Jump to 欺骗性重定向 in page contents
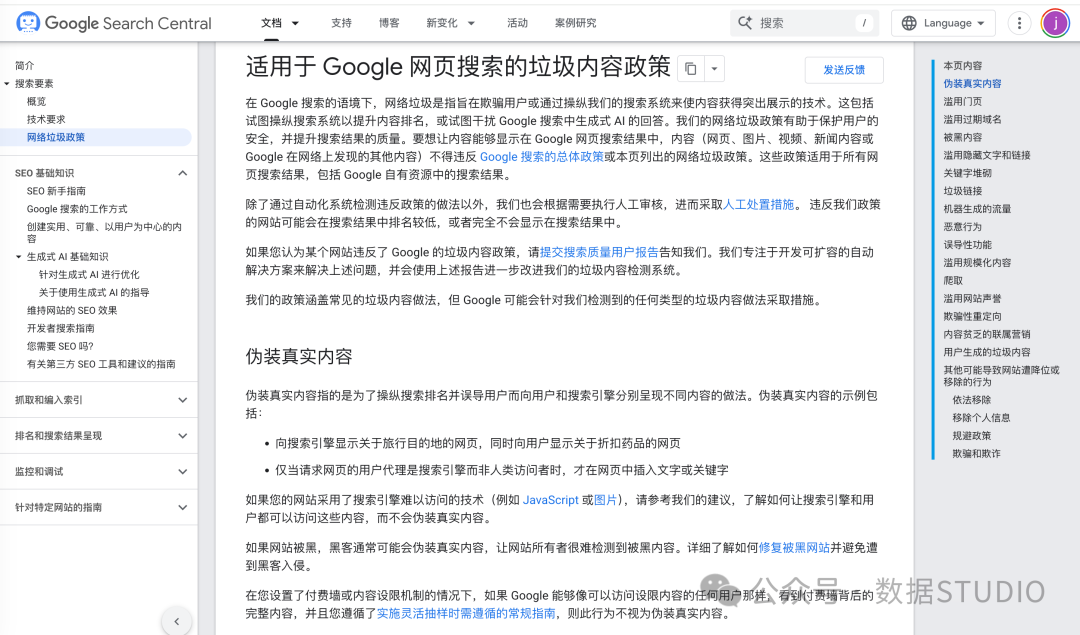Viewport: 1080px width, 635px height. point(972,316)
